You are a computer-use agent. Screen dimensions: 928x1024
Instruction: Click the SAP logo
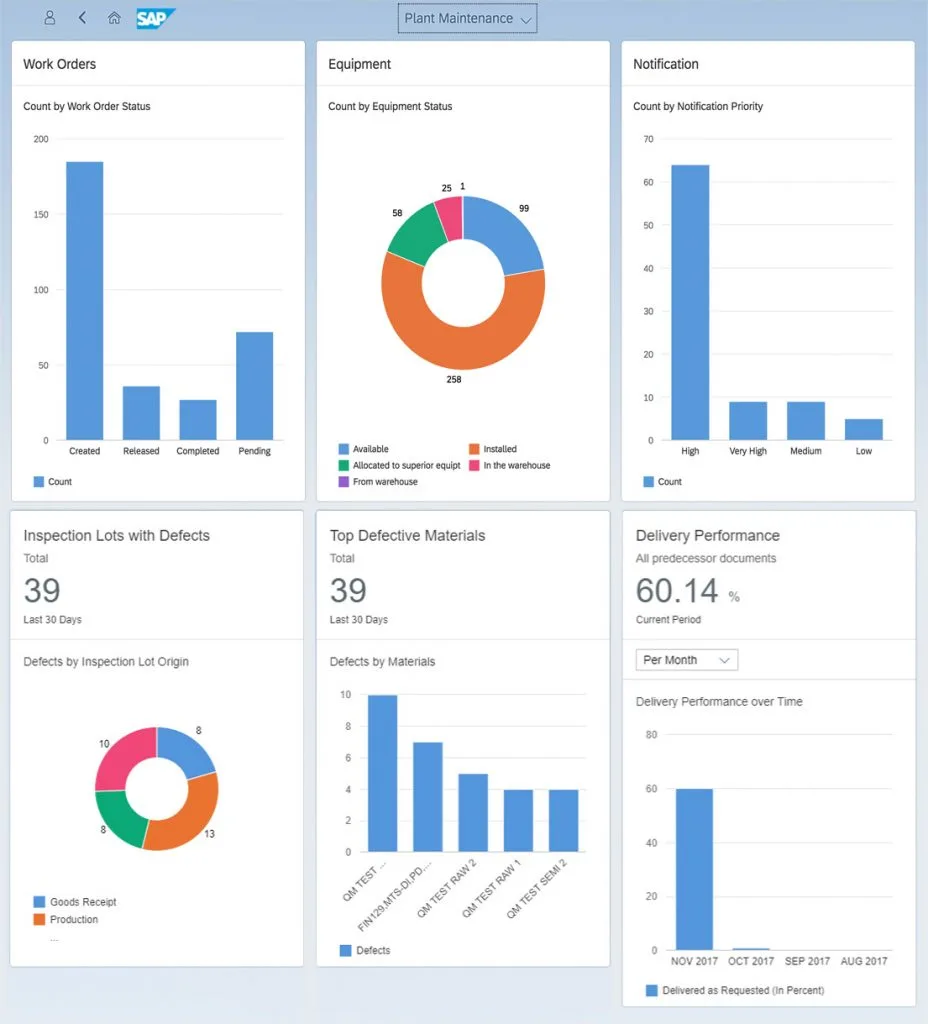[x=156, y=18]
